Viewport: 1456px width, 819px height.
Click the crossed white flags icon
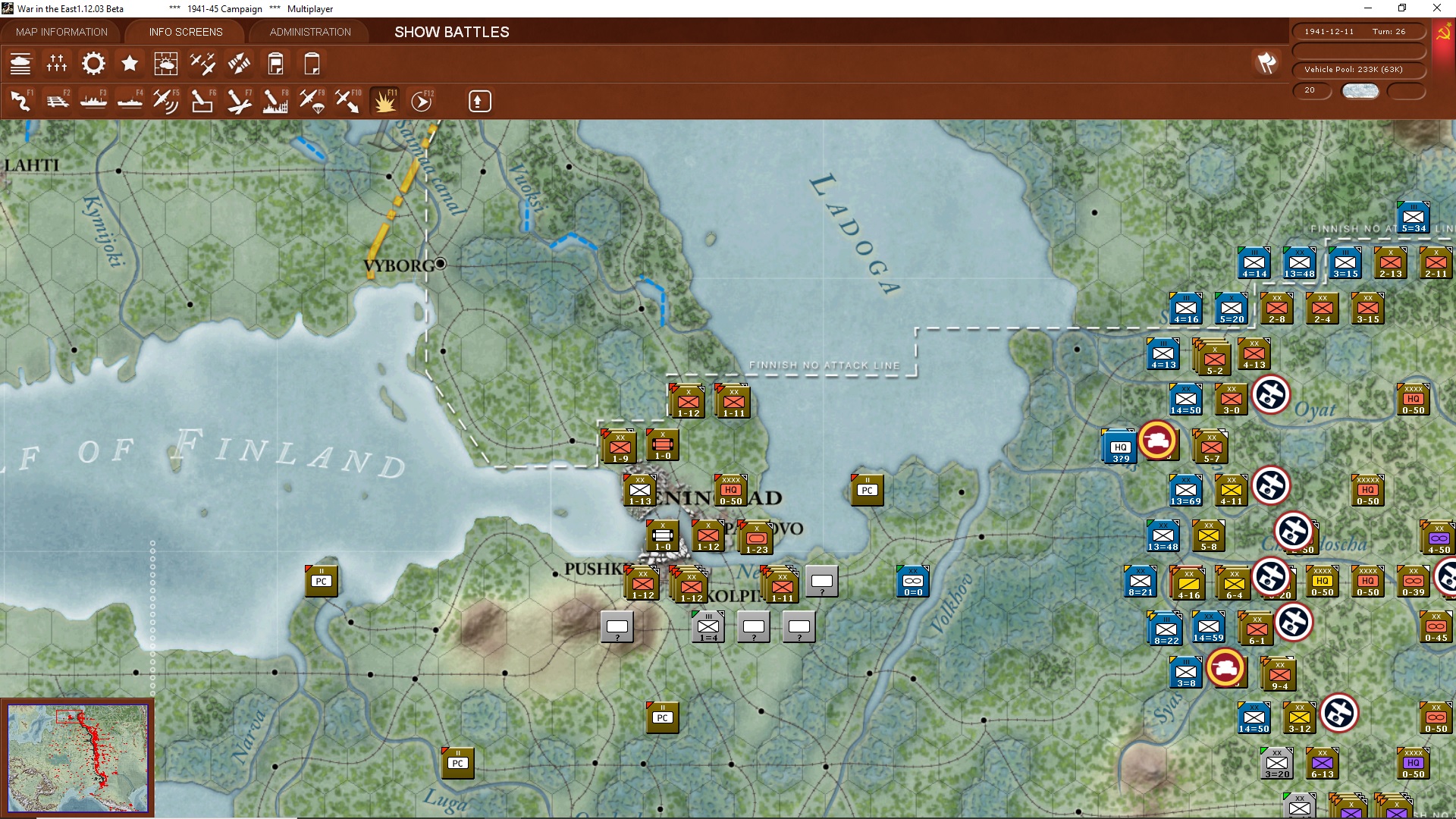1266,63
